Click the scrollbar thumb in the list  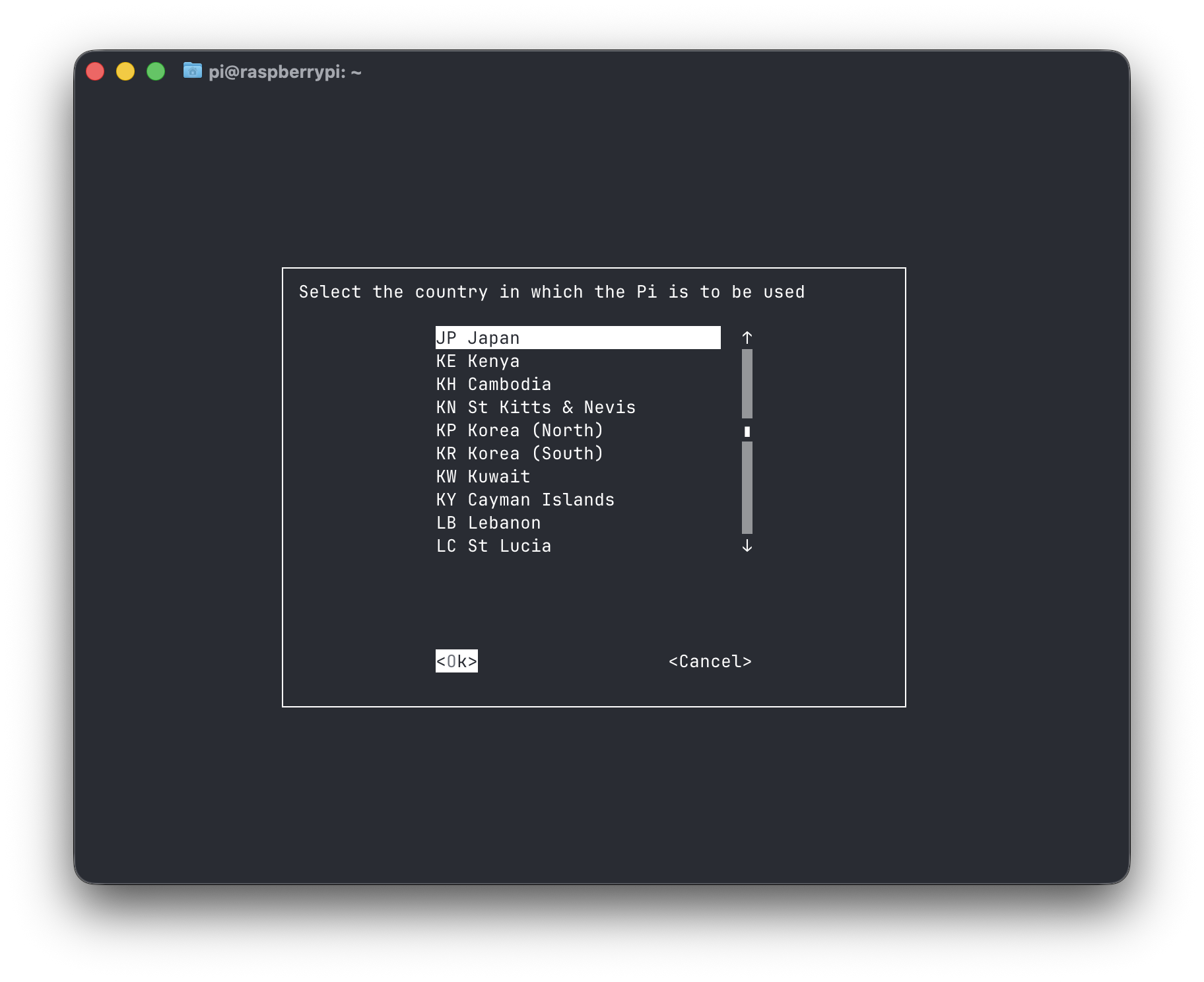pyautogui.click(x=747, y=432)
